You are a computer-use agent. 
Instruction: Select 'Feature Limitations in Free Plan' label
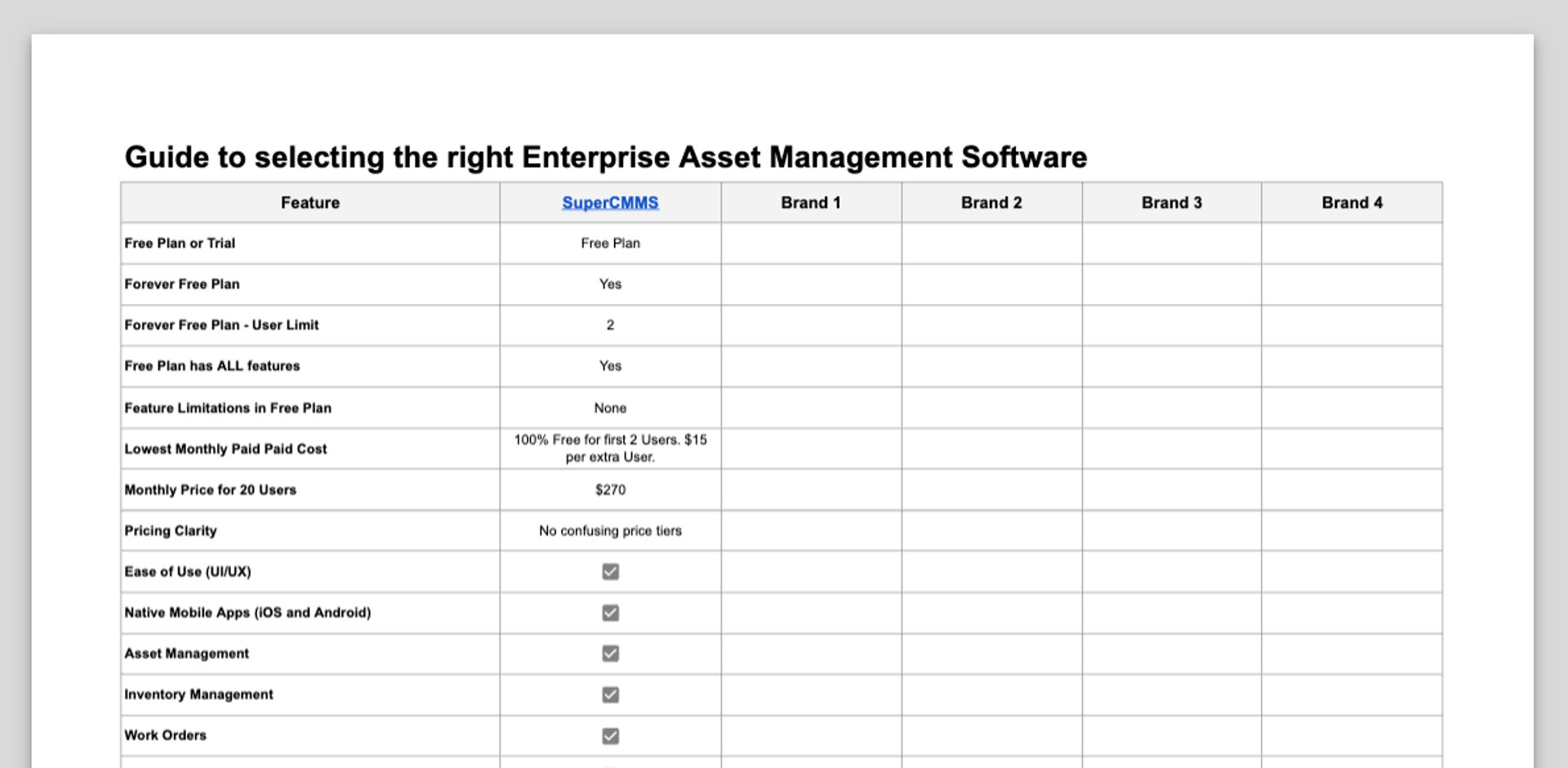pyautogui.click(x=228, y=408)
